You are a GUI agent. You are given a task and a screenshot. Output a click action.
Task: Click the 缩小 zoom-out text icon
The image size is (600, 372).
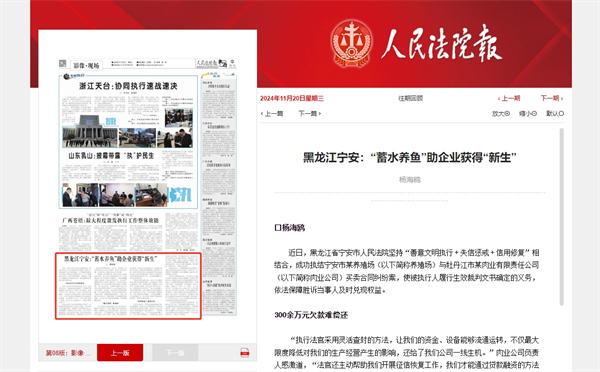click(x=528, y=114)
